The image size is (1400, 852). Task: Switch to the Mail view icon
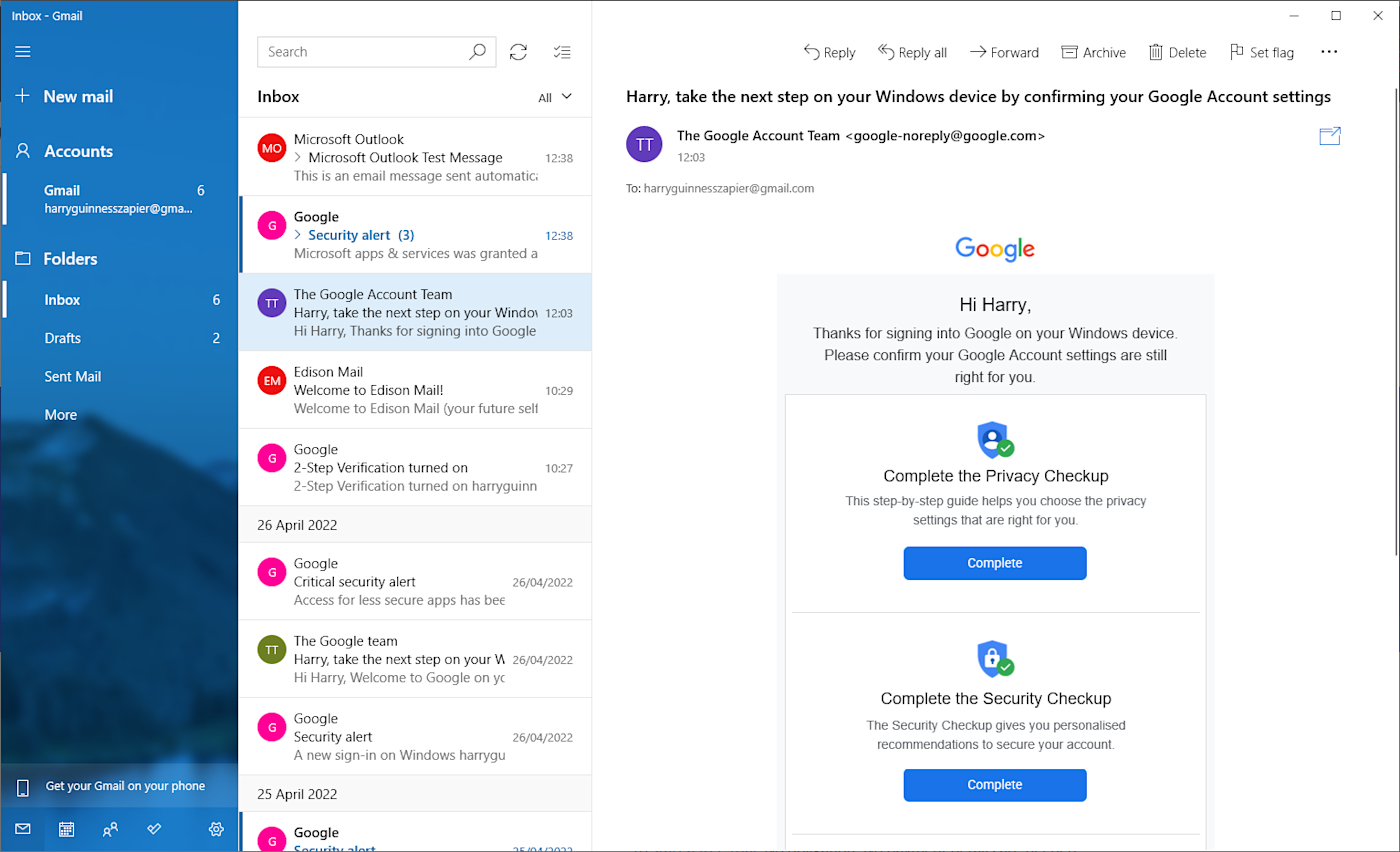pos(23,829)
